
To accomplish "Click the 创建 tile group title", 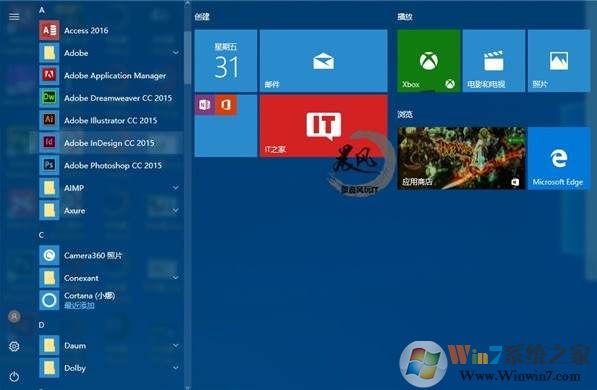I will [x=201, y=16].
